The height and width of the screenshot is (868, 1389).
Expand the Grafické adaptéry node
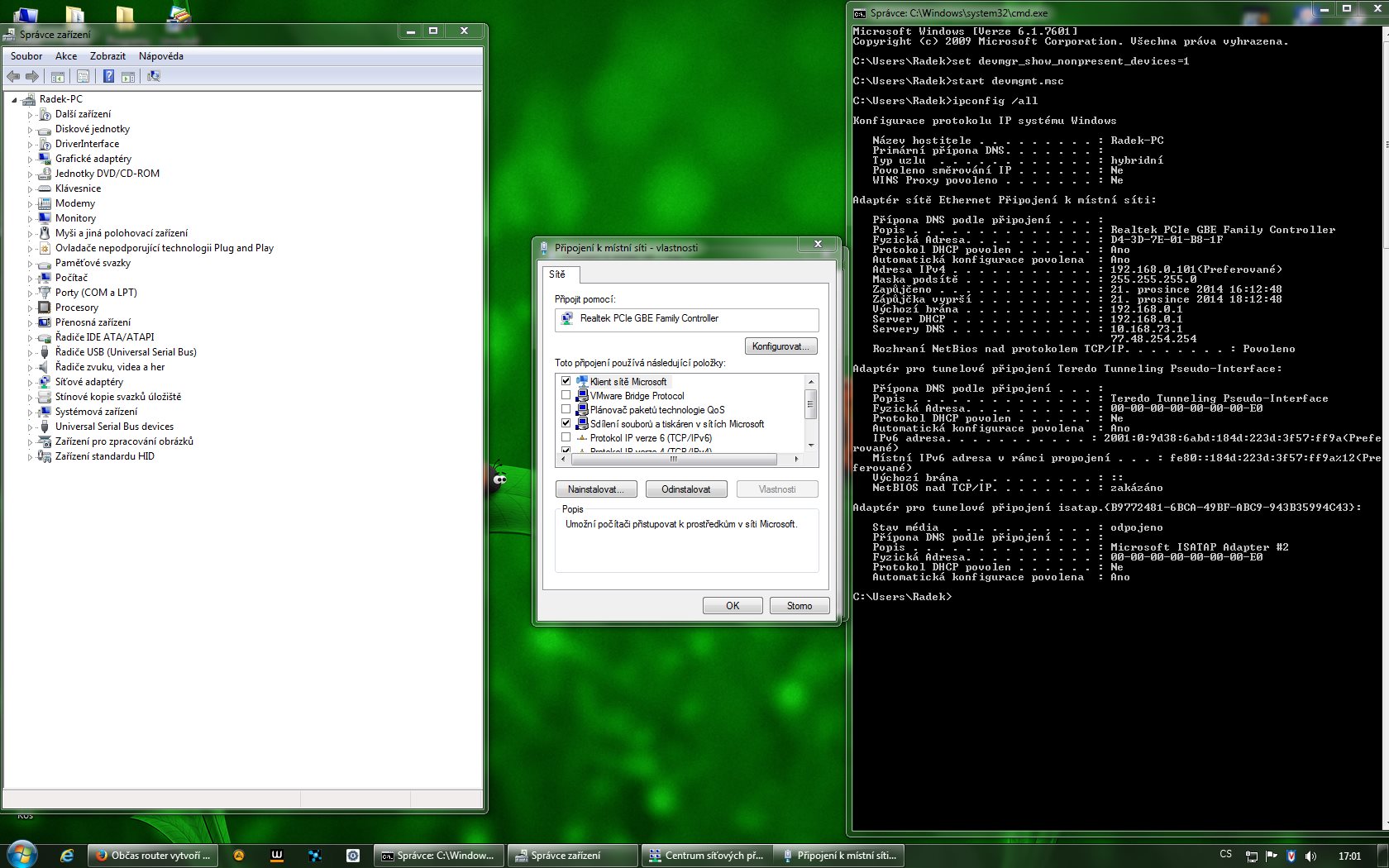click(31, 160)
